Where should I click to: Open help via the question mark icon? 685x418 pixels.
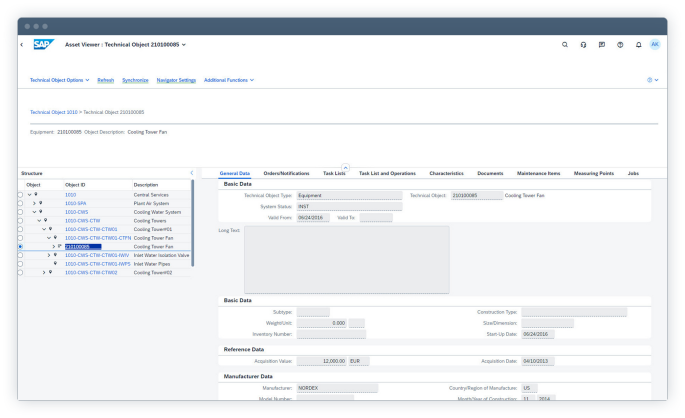(x=620, y=45)
